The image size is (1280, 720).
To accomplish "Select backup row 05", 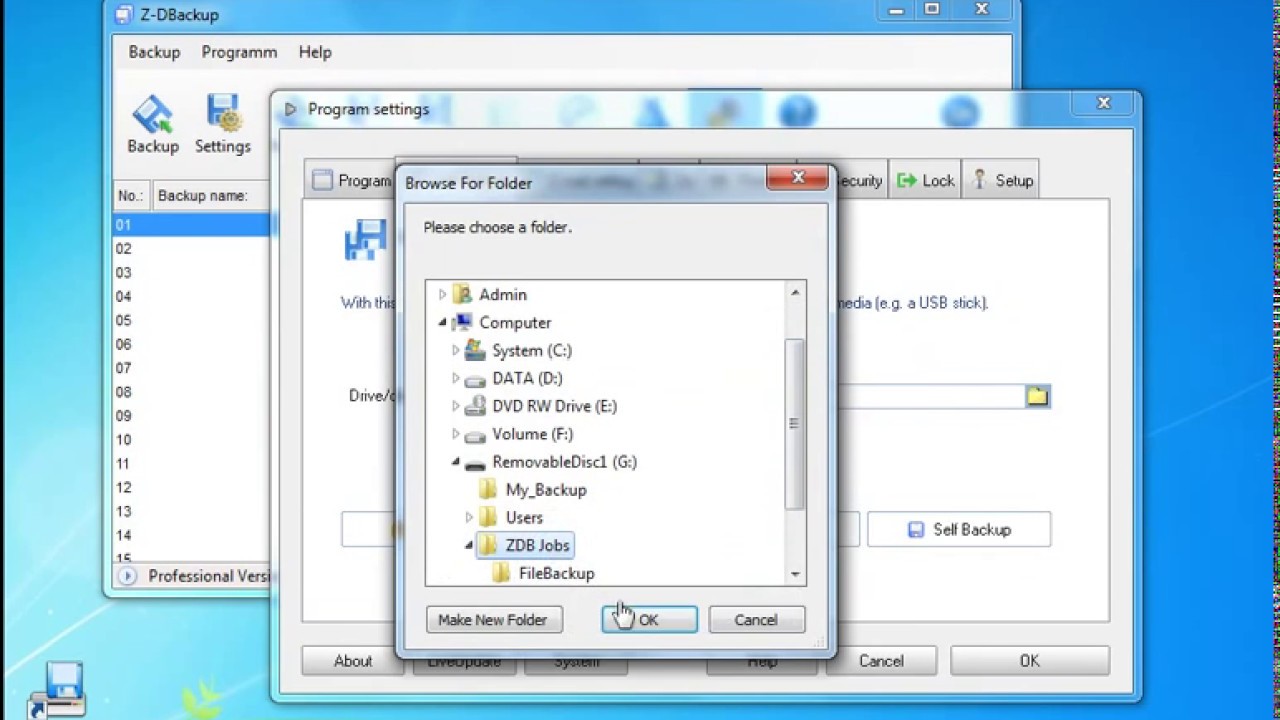I will click(192, 321).
